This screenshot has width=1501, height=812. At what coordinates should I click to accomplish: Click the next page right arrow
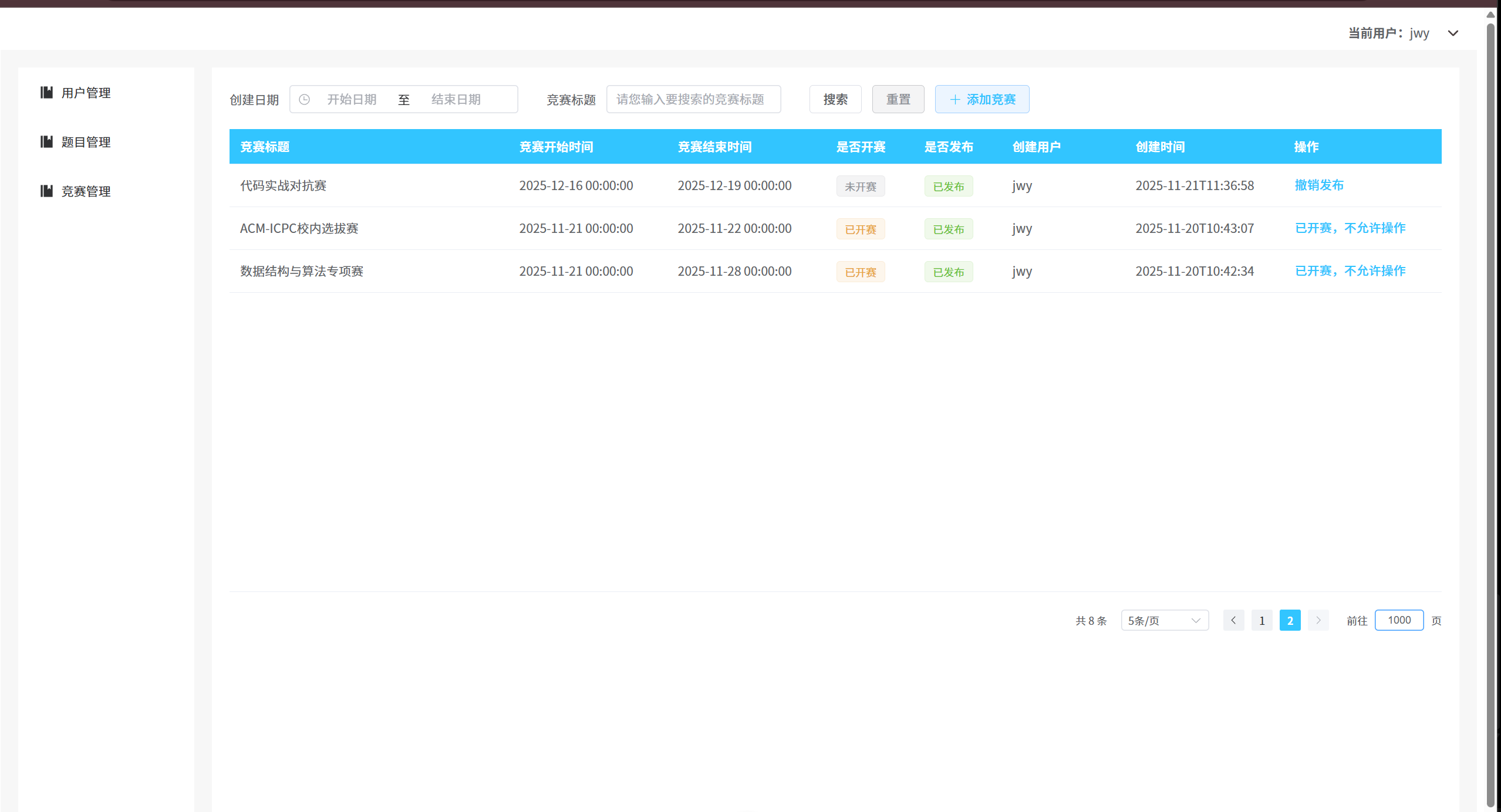pyautogui.click(x=1318, y=620)
